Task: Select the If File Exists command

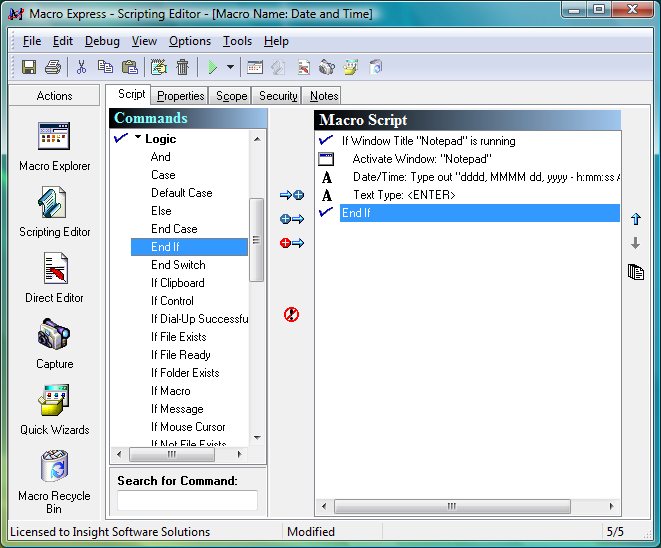Action: coord(179,337)
